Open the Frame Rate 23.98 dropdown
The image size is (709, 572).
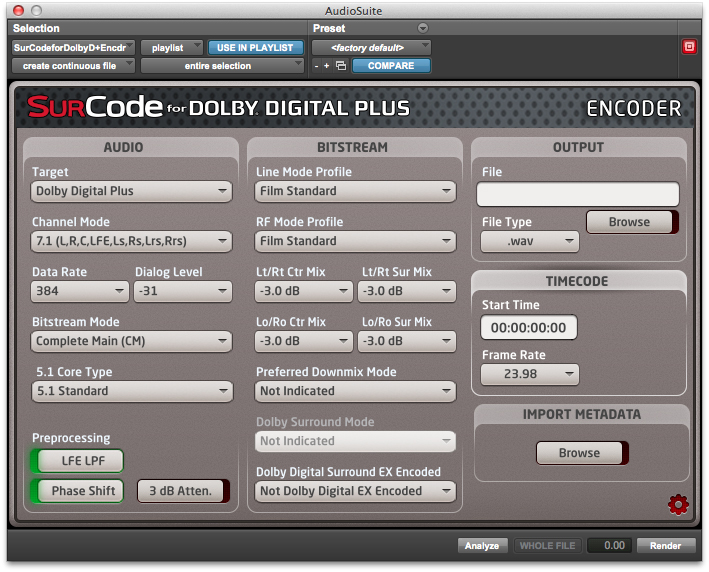[529, 374]
